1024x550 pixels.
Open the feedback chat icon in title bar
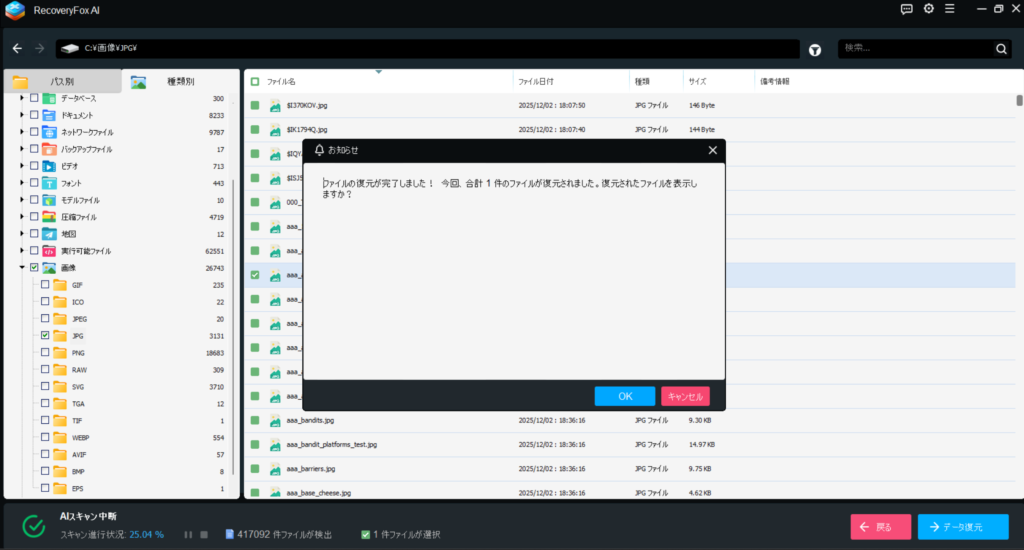click(906, 9)
